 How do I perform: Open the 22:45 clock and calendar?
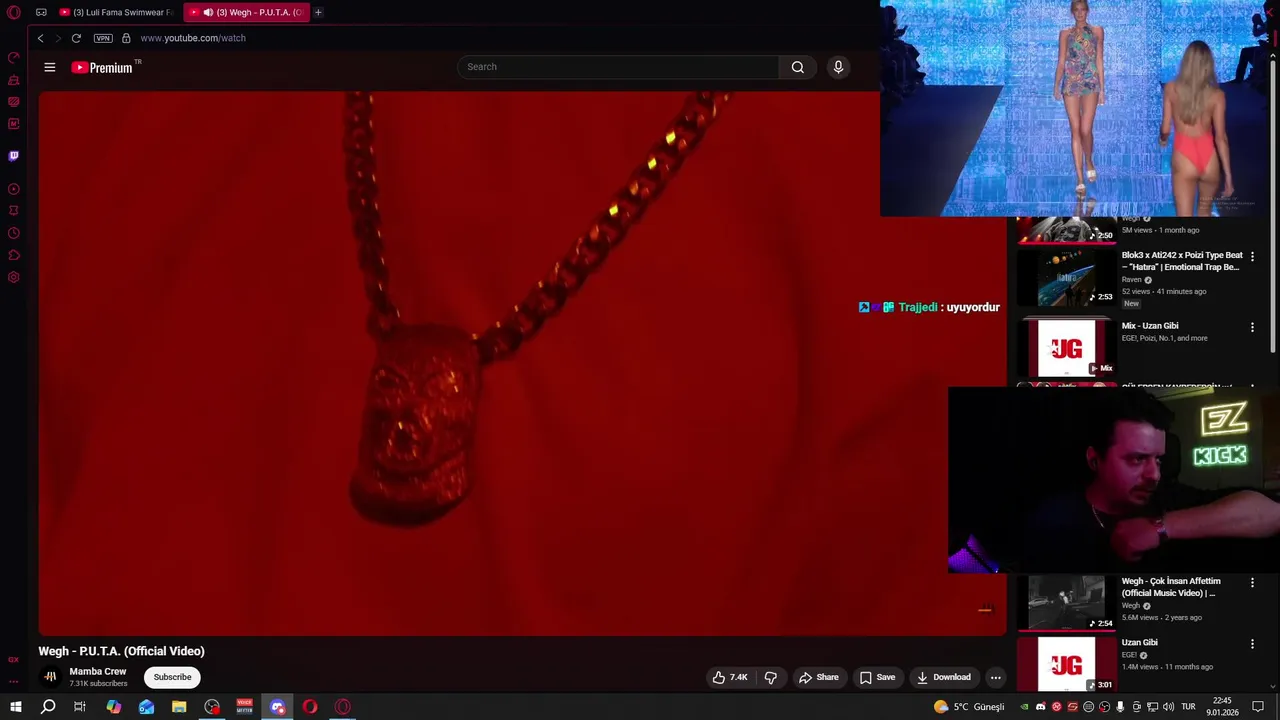tap(1222, 707)
